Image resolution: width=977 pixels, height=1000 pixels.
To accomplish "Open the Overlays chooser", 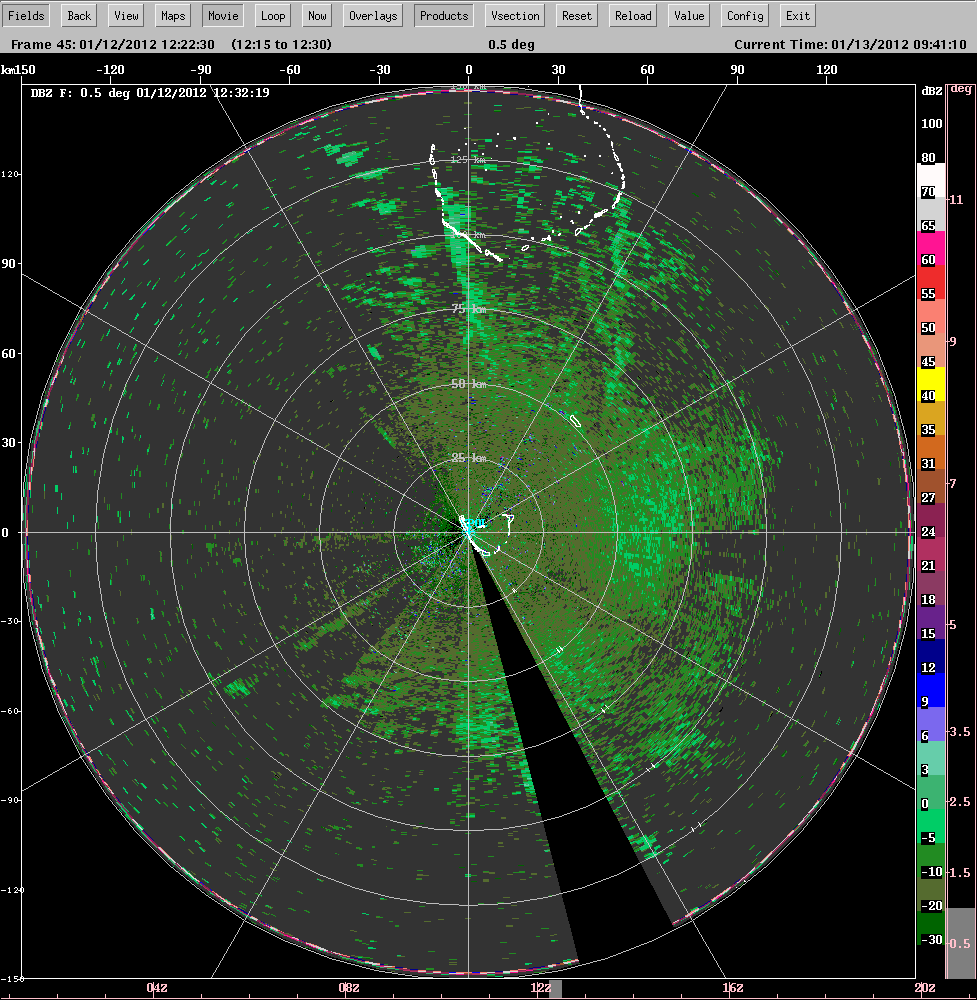I will coord(372,15).
